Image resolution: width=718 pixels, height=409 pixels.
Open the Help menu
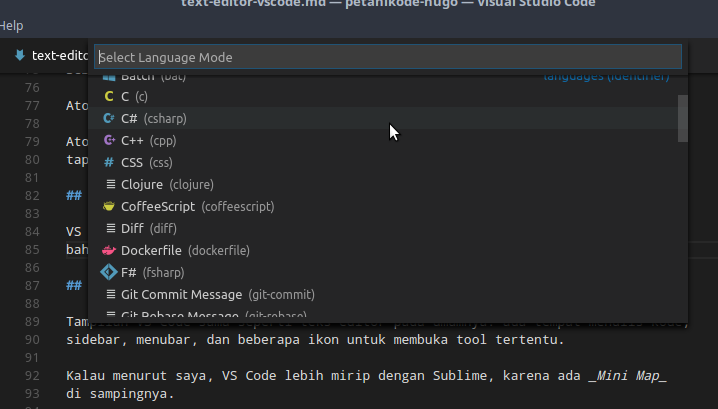point(11,26)
